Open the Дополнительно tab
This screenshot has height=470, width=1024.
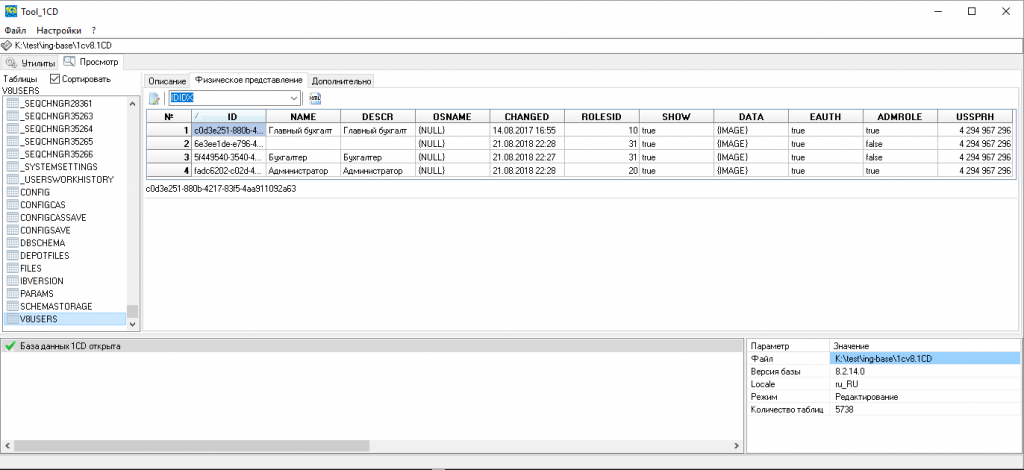pos(341,80)
